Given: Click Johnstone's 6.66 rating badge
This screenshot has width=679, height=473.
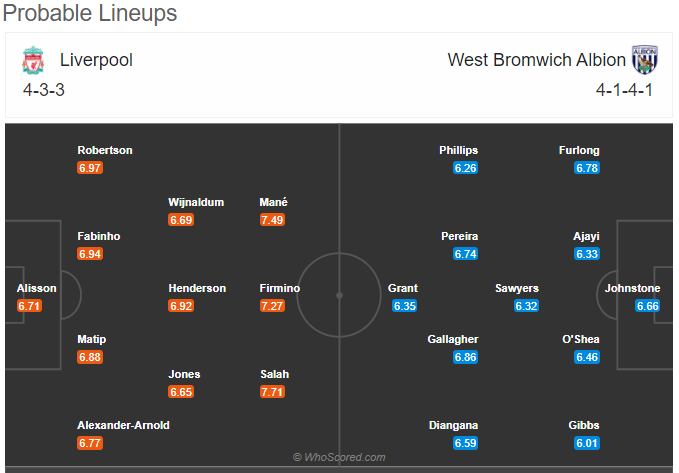Looking at the screenshot, I should click(647, 306).
